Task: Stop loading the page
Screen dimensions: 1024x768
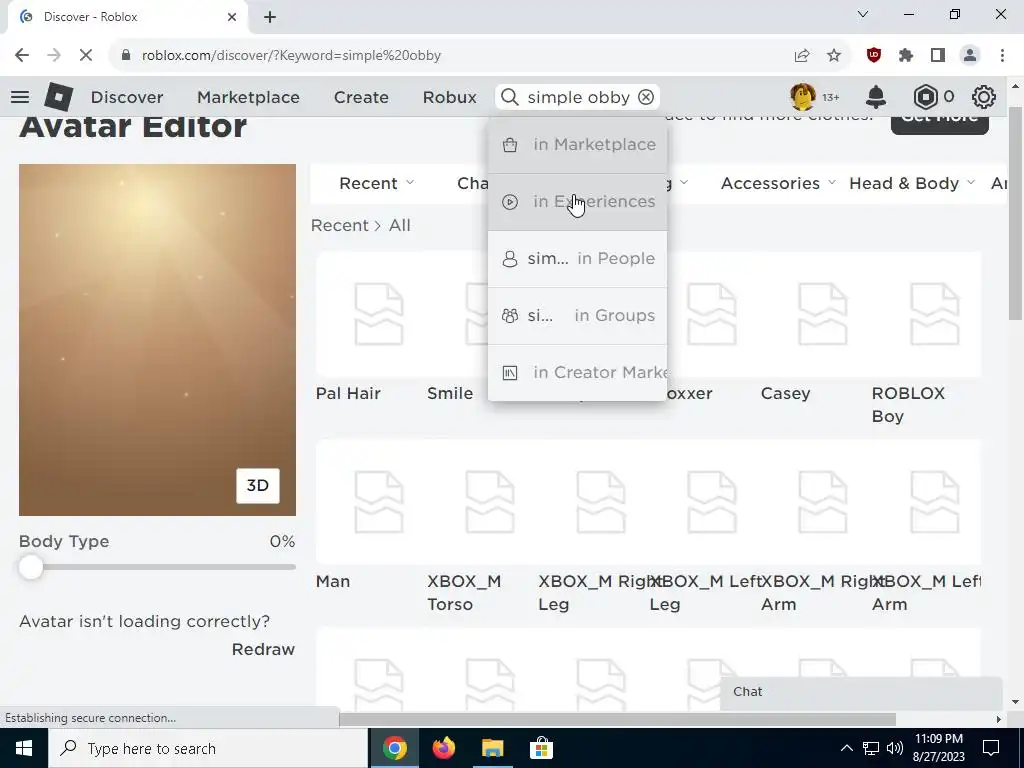Action: (x=86, y=56)
